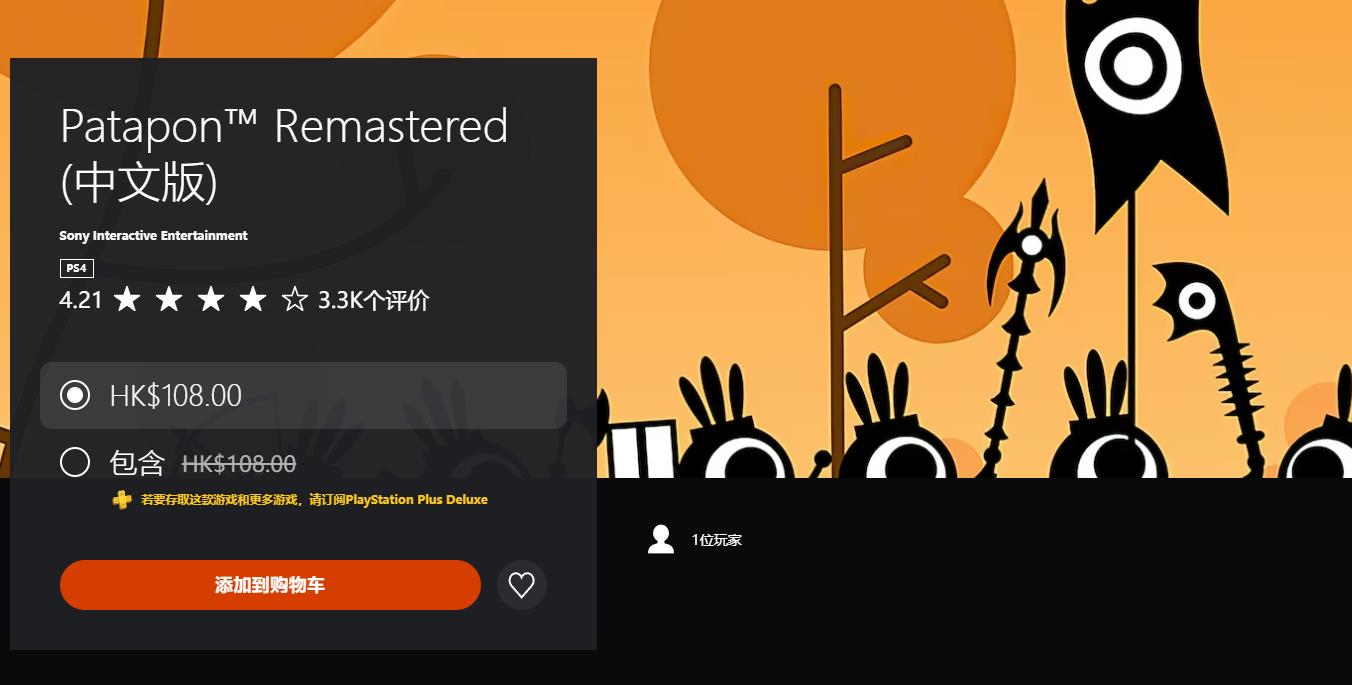Click the third filled rating star
Screen dimensions: 1352x685
(x=211, y=299)
